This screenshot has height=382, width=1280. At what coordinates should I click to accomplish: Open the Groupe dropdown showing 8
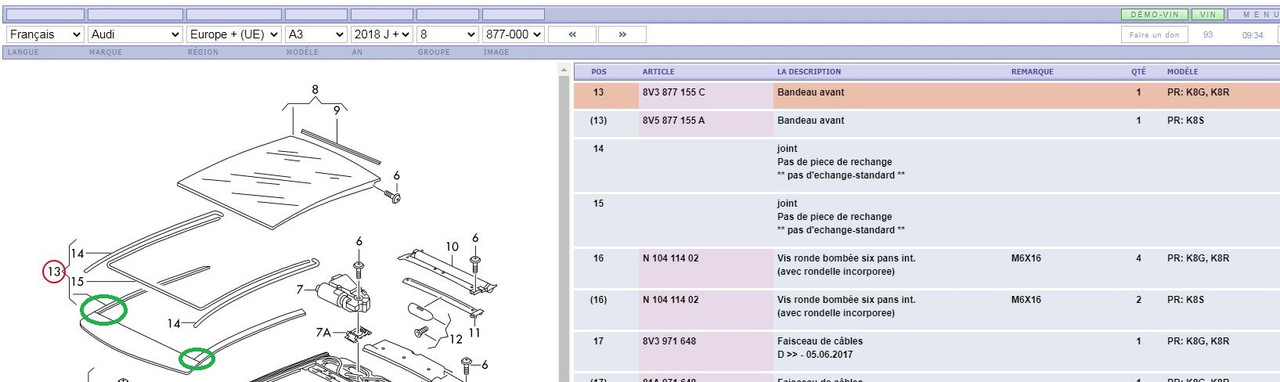(447, 34)
